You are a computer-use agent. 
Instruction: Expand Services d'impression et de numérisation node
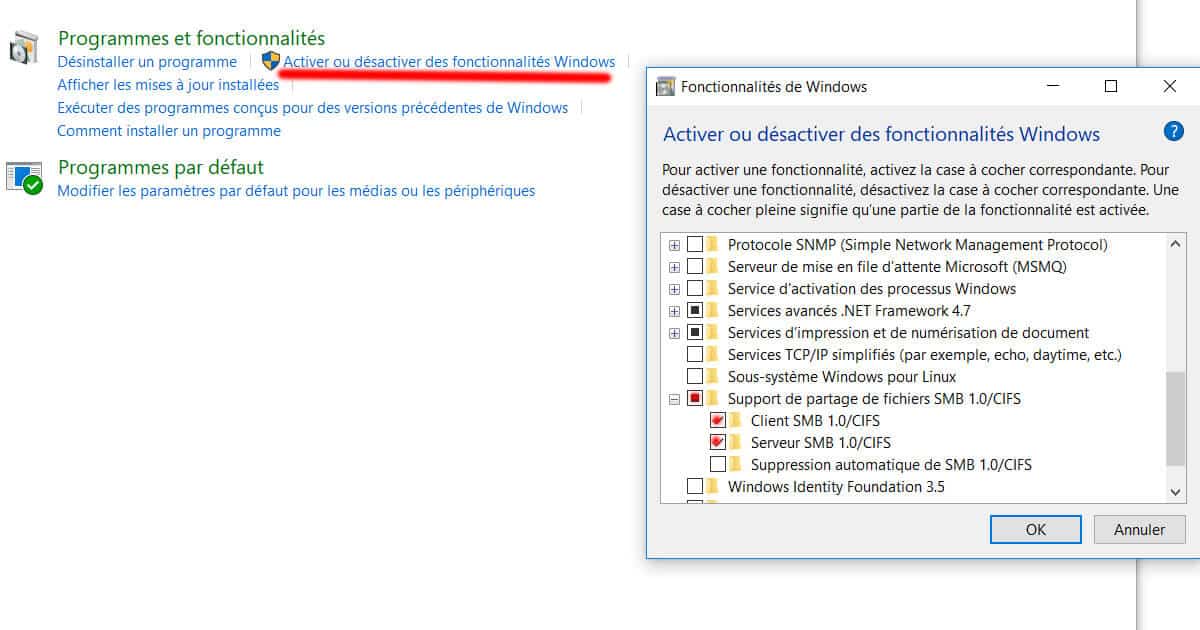(x=674, y=333)
